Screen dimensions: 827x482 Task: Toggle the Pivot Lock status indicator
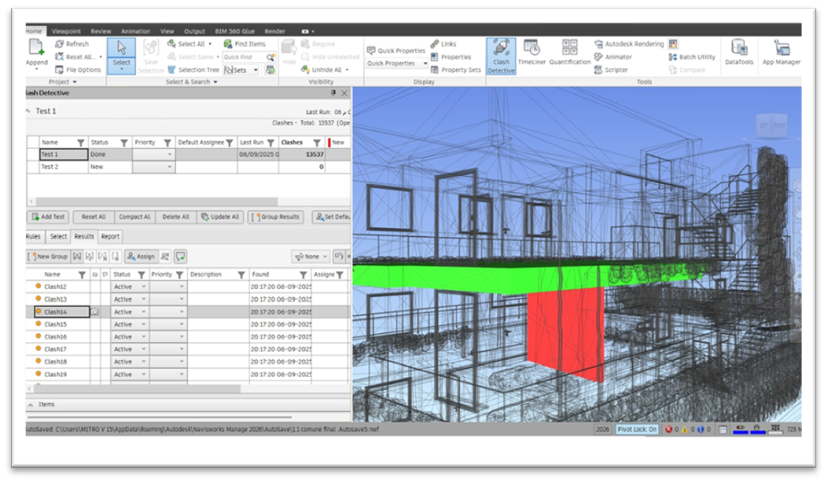click(637, 429)
